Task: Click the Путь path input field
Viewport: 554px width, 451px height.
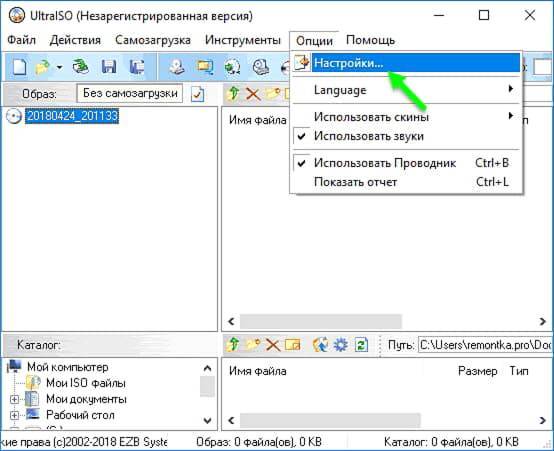Action: (484, 345)
